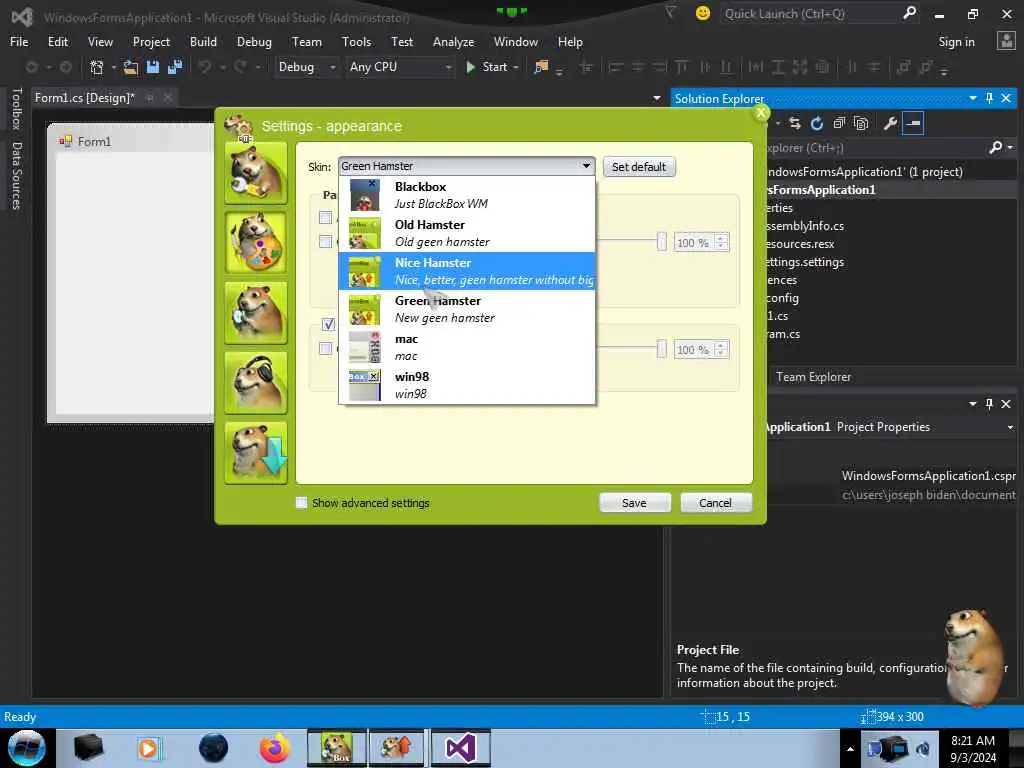Select the win98 skin
This screenshot has height=768, width=1024.
(467, 385)
